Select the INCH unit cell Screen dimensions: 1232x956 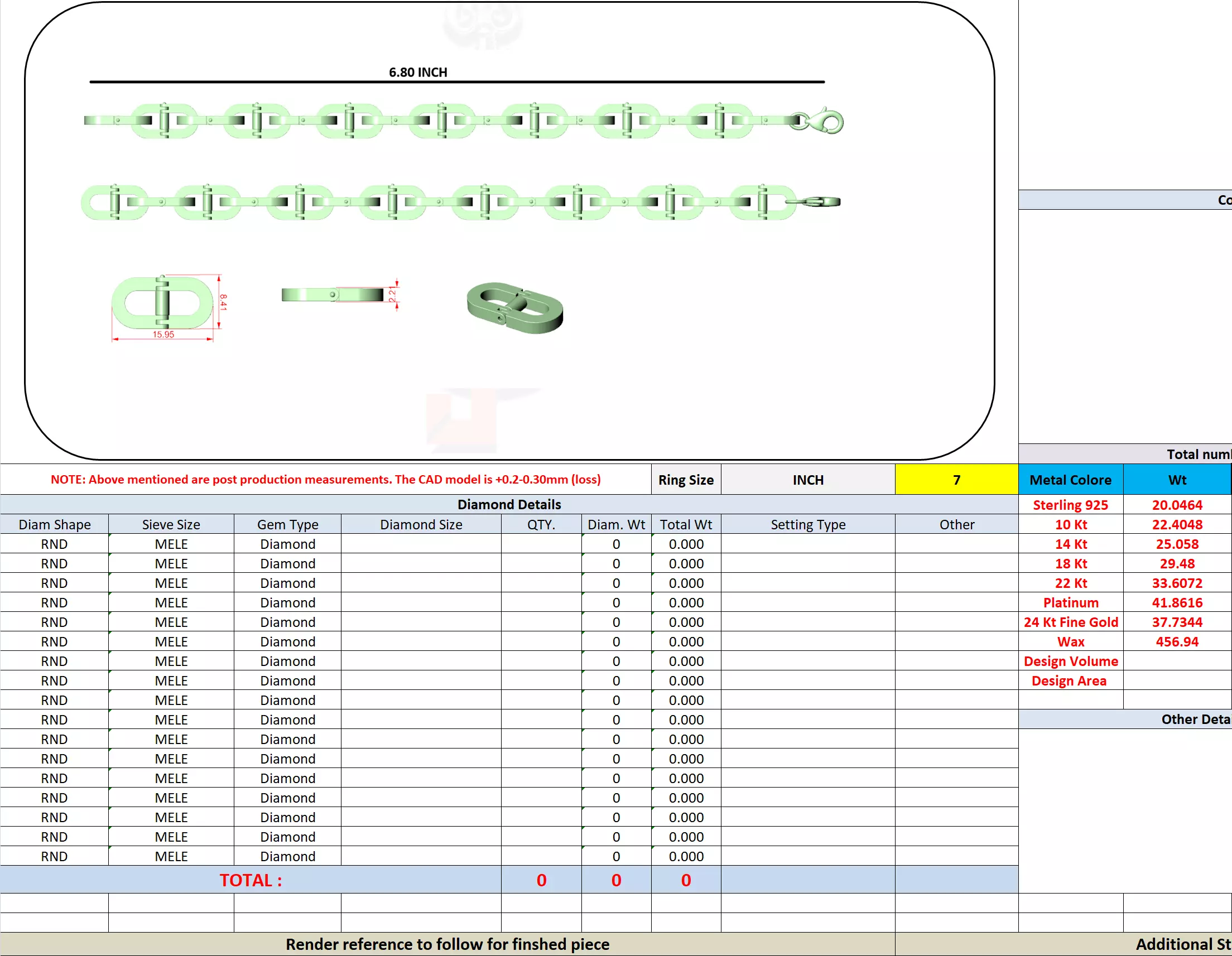point(808,480)
